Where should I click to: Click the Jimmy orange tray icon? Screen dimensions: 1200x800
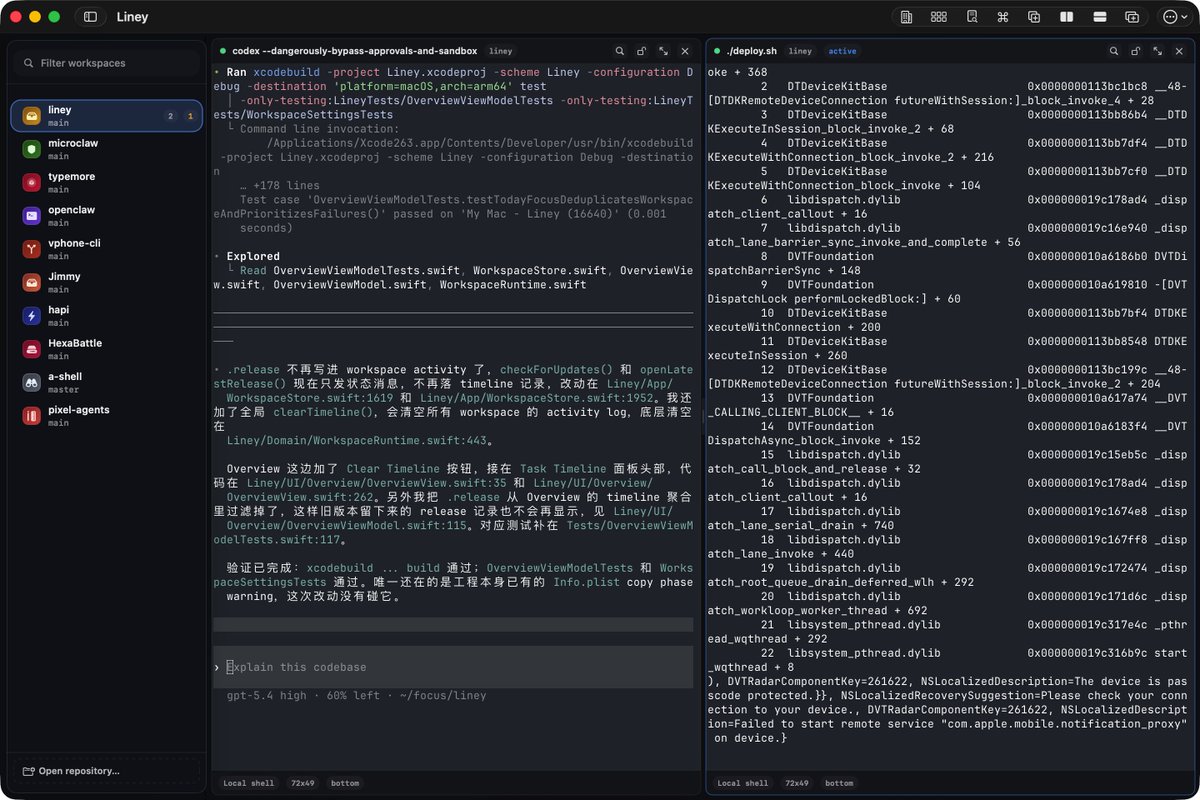click(32, 282)
